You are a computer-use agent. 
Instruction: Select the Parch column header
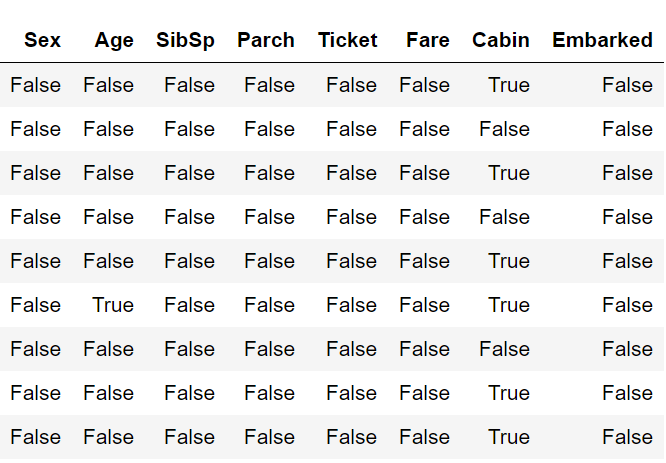[x=266, y=41]
